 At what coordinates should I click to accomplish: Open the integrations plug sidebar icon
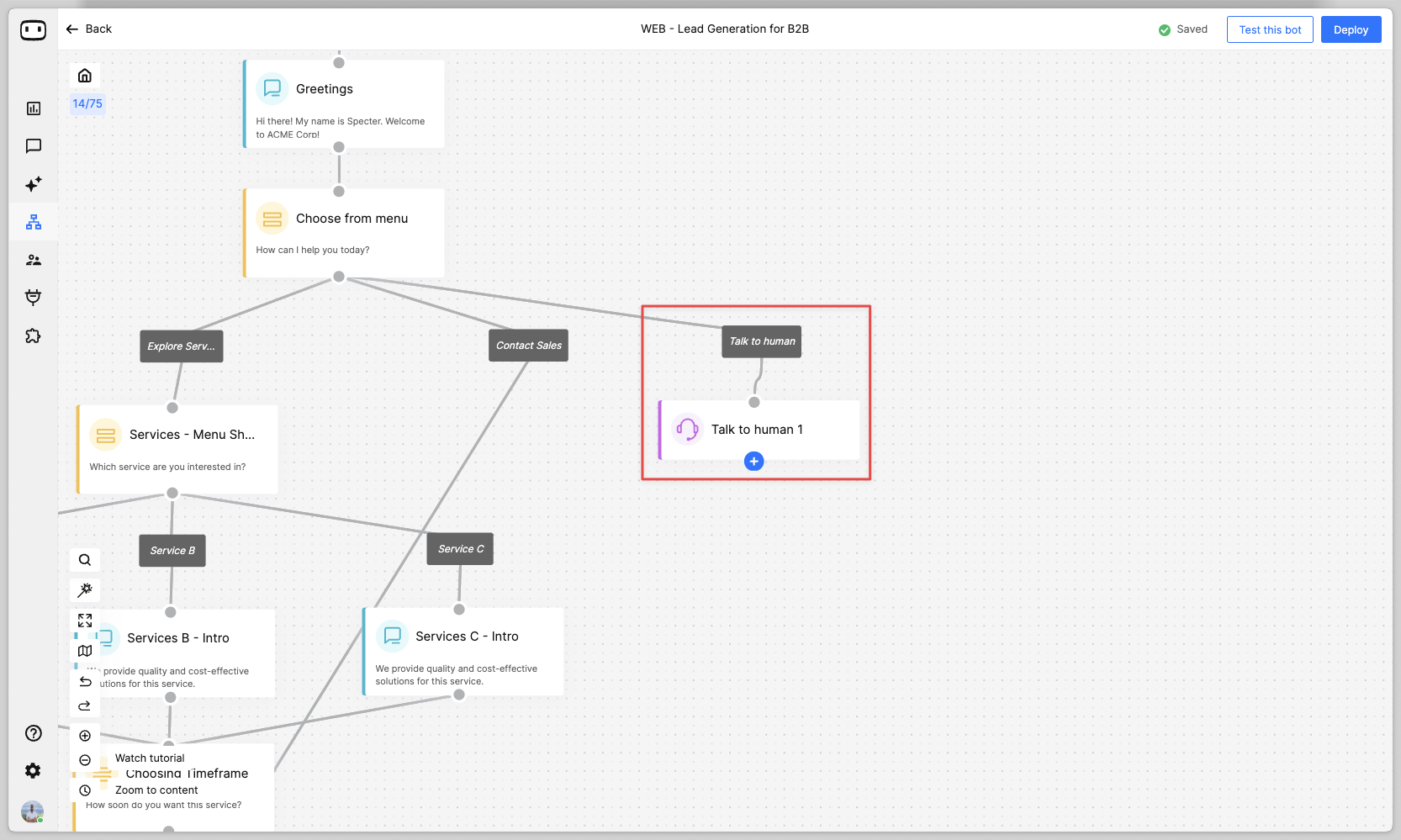34,298
